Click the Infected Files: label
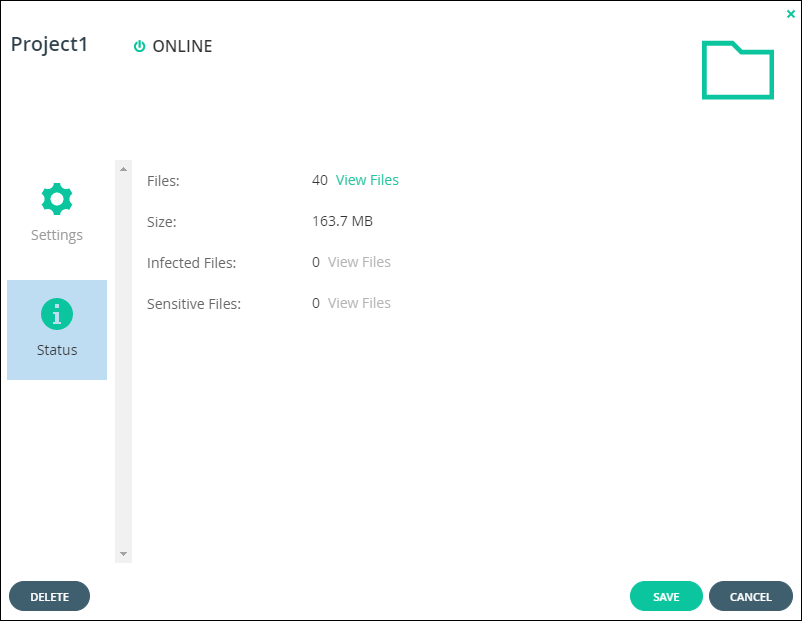 click(x=191, y=263)
